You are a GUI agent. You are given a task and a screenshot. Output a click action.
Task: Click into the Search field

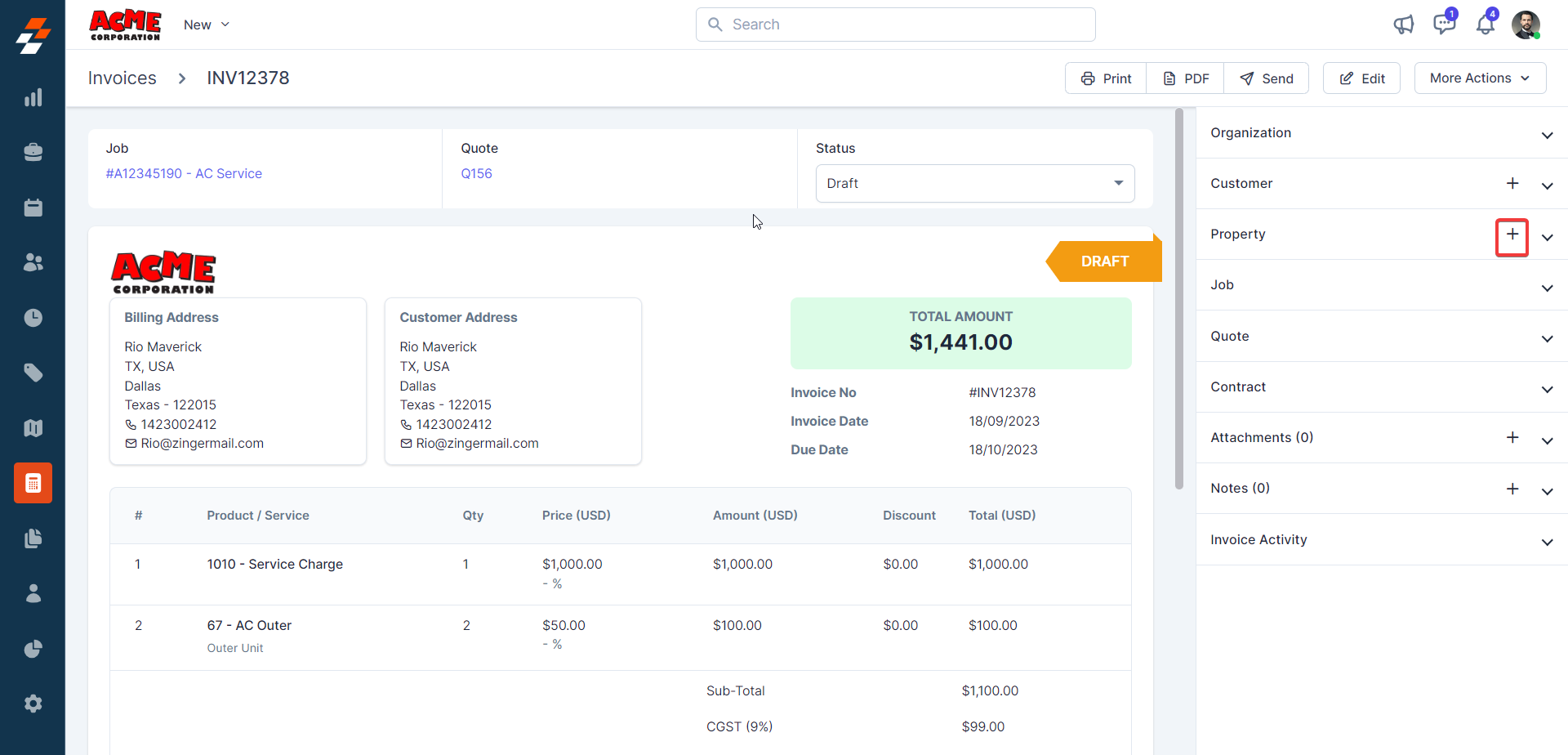point(895,25)
